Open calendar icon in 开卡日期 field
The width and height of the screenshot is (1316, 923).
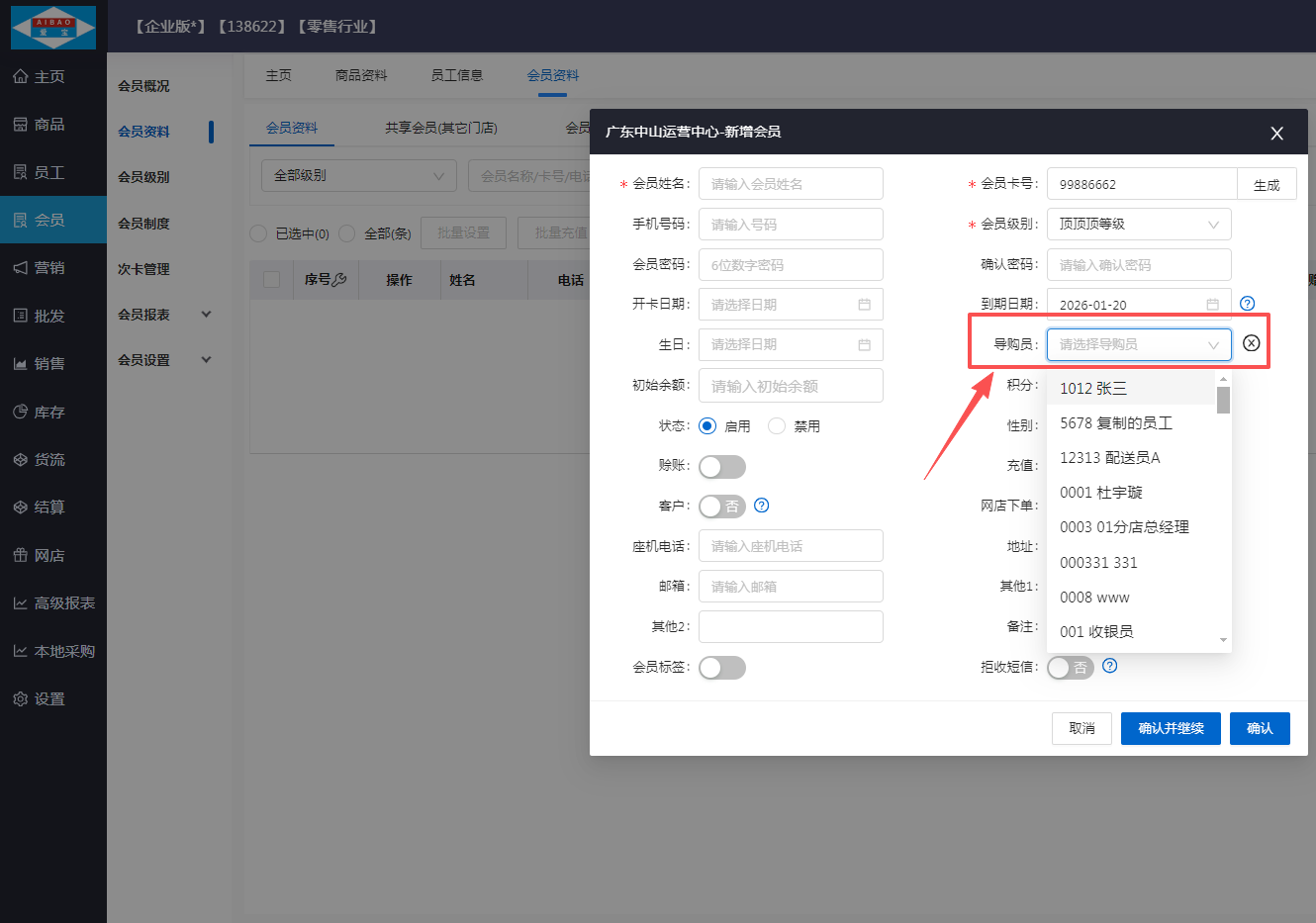tap(864, 305)
